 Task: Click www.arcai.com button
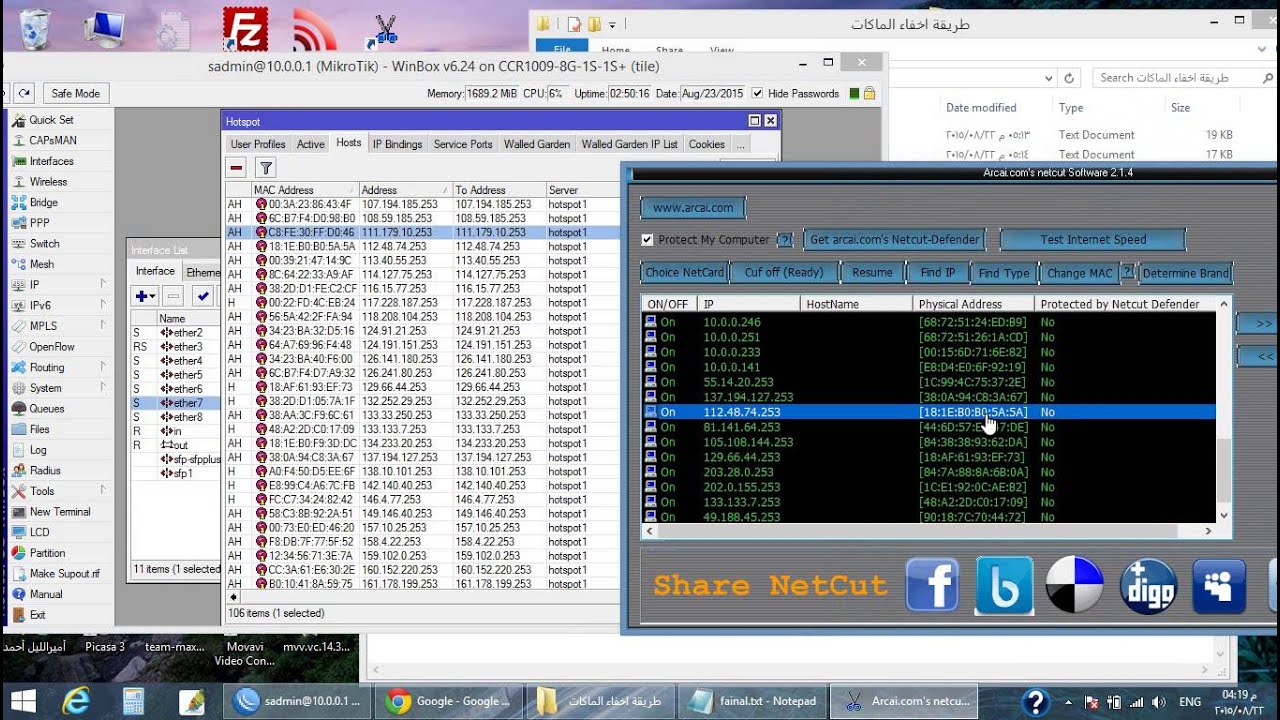693,208
